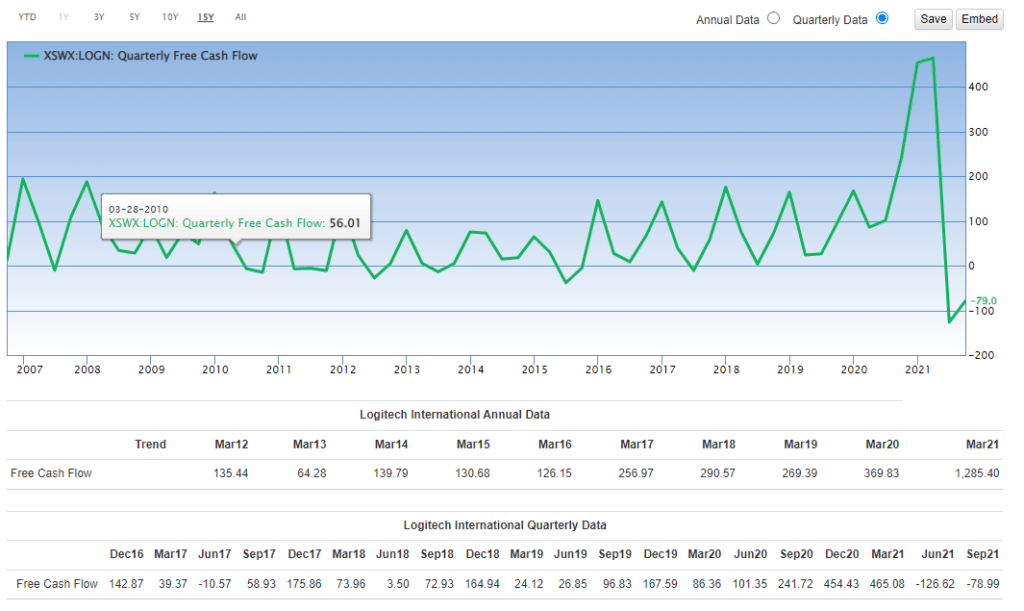Click the 2019 x-axis label
The image size is (1024, 611).
coord(790,369)
